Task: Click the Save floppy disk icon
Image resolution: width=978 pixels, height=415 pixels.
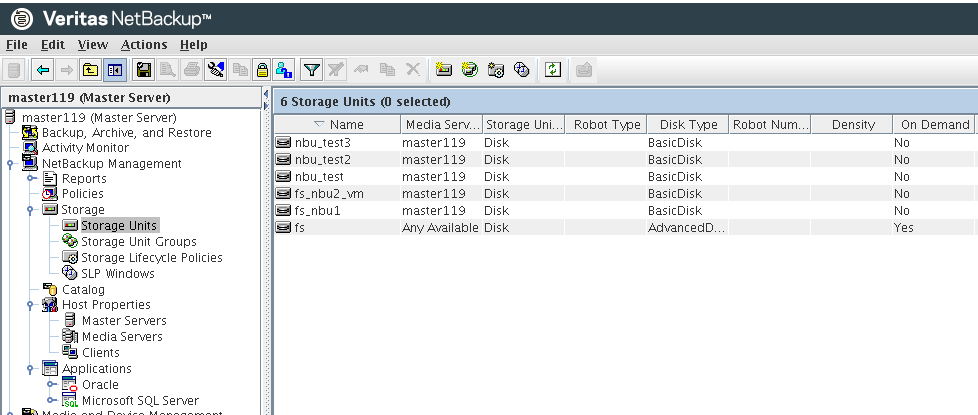Action: click(x=143, y=70)
